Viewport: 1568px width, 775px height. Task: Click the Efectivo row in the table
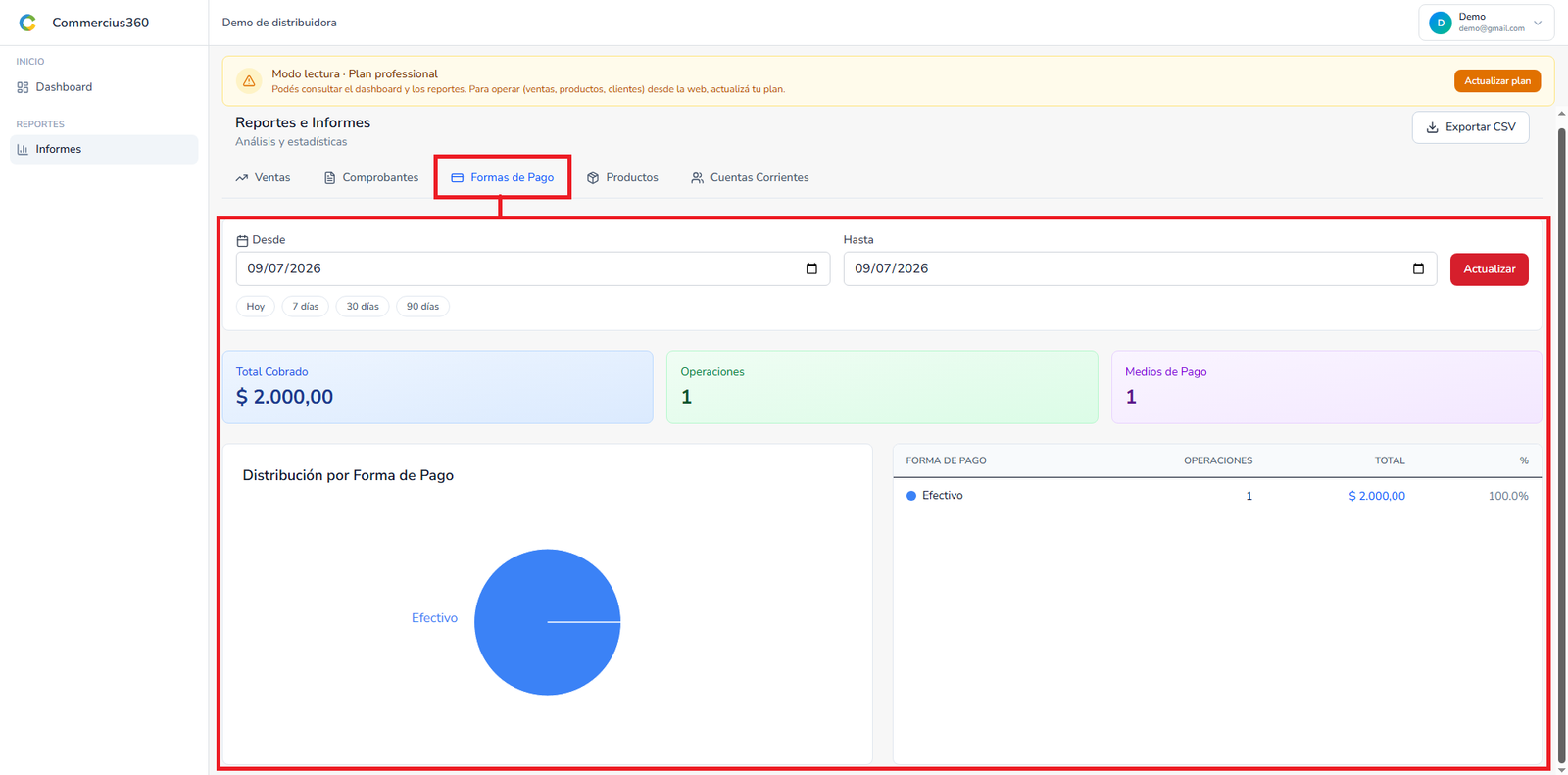(x=1217, y=496)
